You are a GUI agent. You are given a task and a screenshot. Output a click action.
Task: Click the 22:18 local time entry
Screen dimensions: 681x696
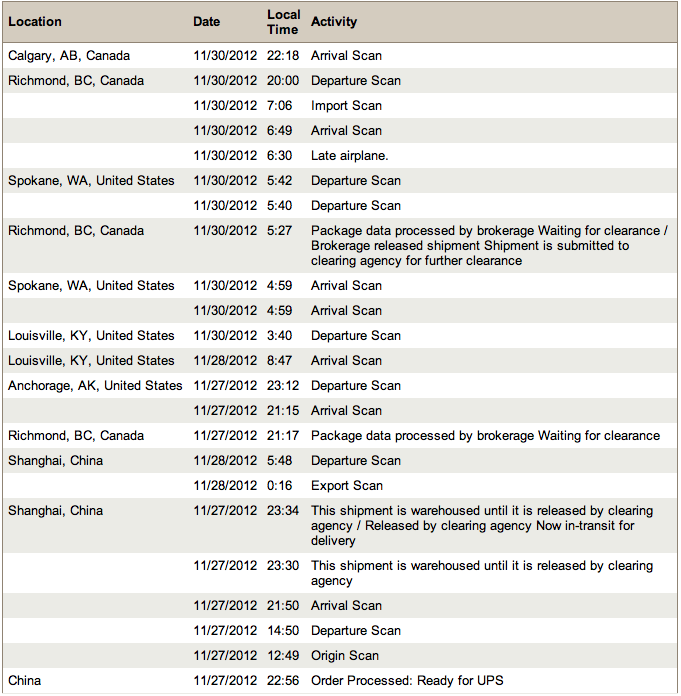[x=283, y=56]
